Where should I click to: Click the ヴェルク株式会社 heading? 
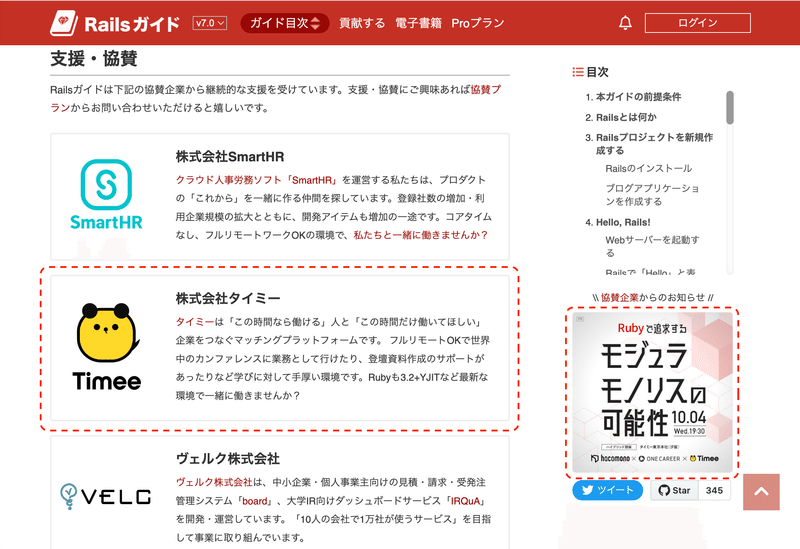tap(228, 459)
